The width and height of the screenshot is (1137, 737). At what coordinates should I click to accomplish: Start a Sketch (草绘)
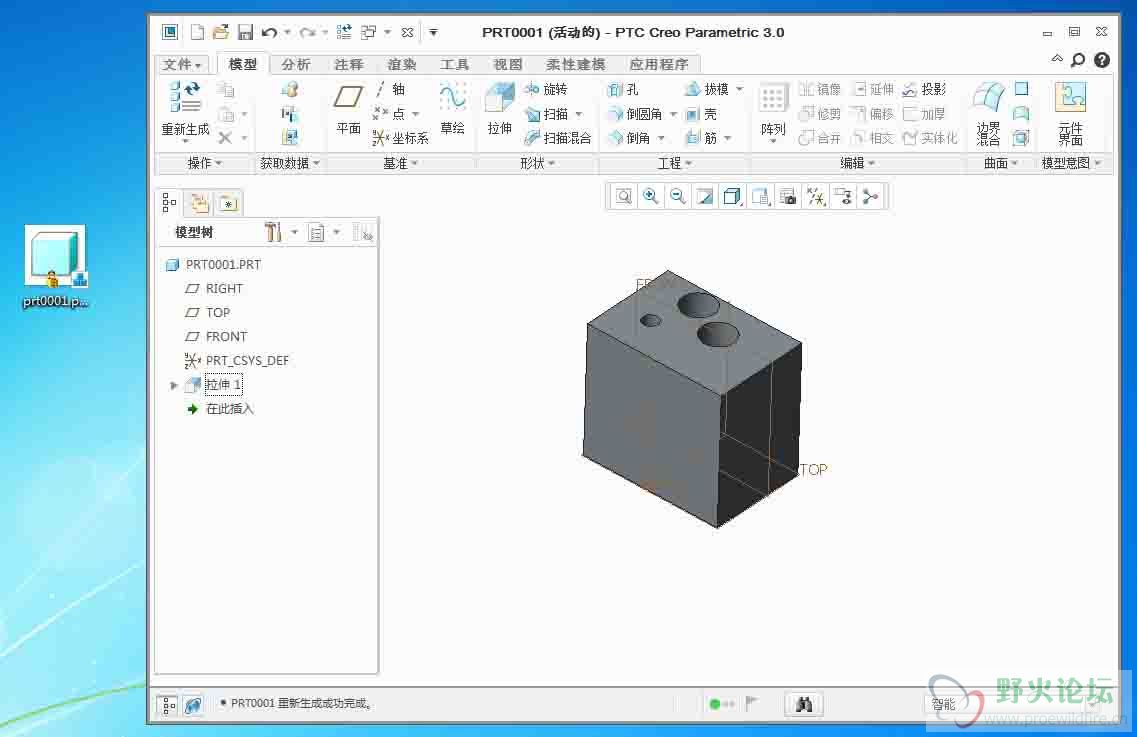452,110
